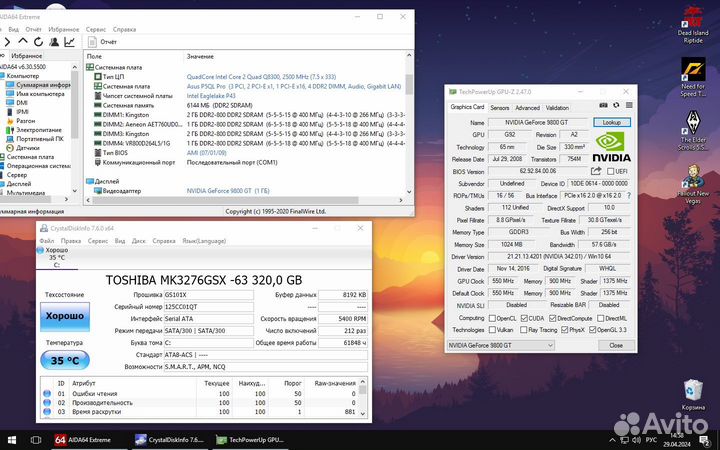Screen dimensions: 720x450
Task: Click GPU-Z Close button
Action: pos(616,345)
